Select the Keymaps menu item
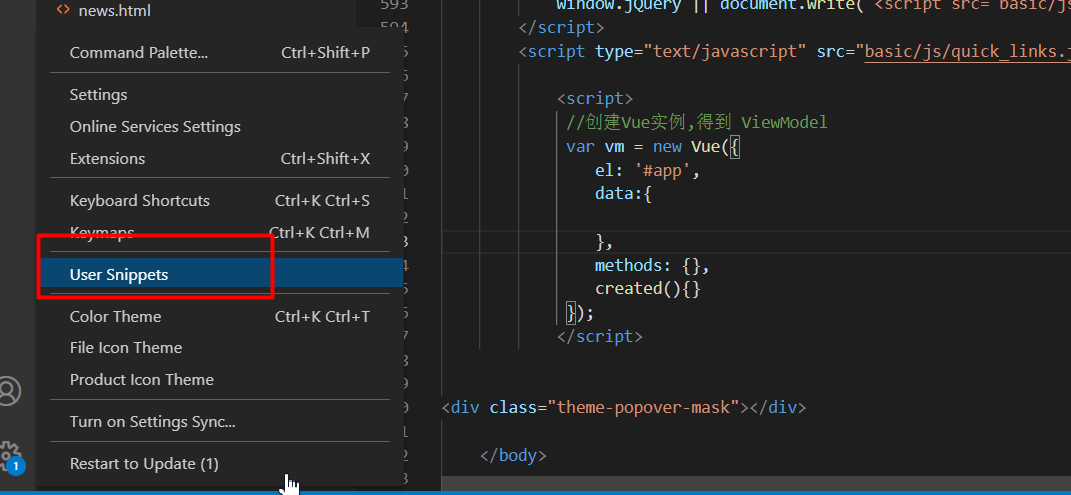 pyautogui.click(x=102, y=232)
